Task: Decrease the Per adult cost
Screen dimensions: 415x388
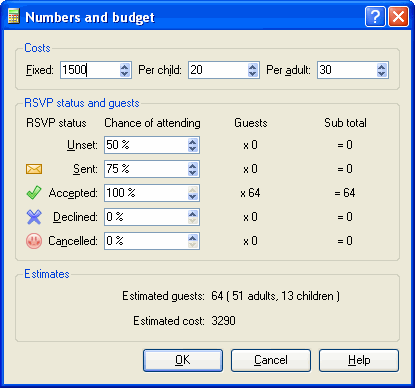Action: point(382,74)
